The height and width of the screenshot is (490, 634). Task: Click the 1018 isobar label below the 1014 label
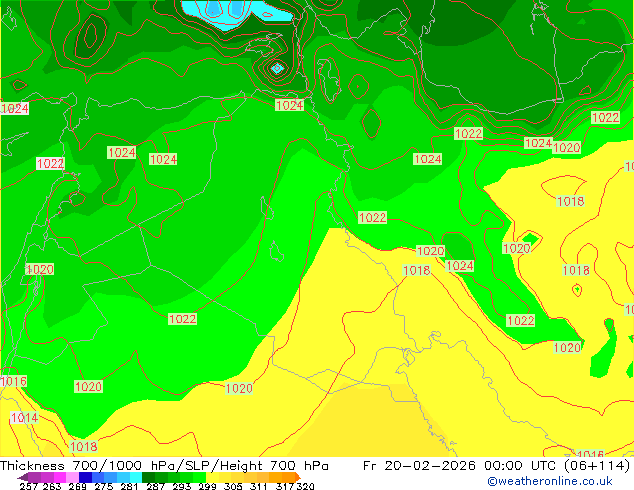point(84,446)
